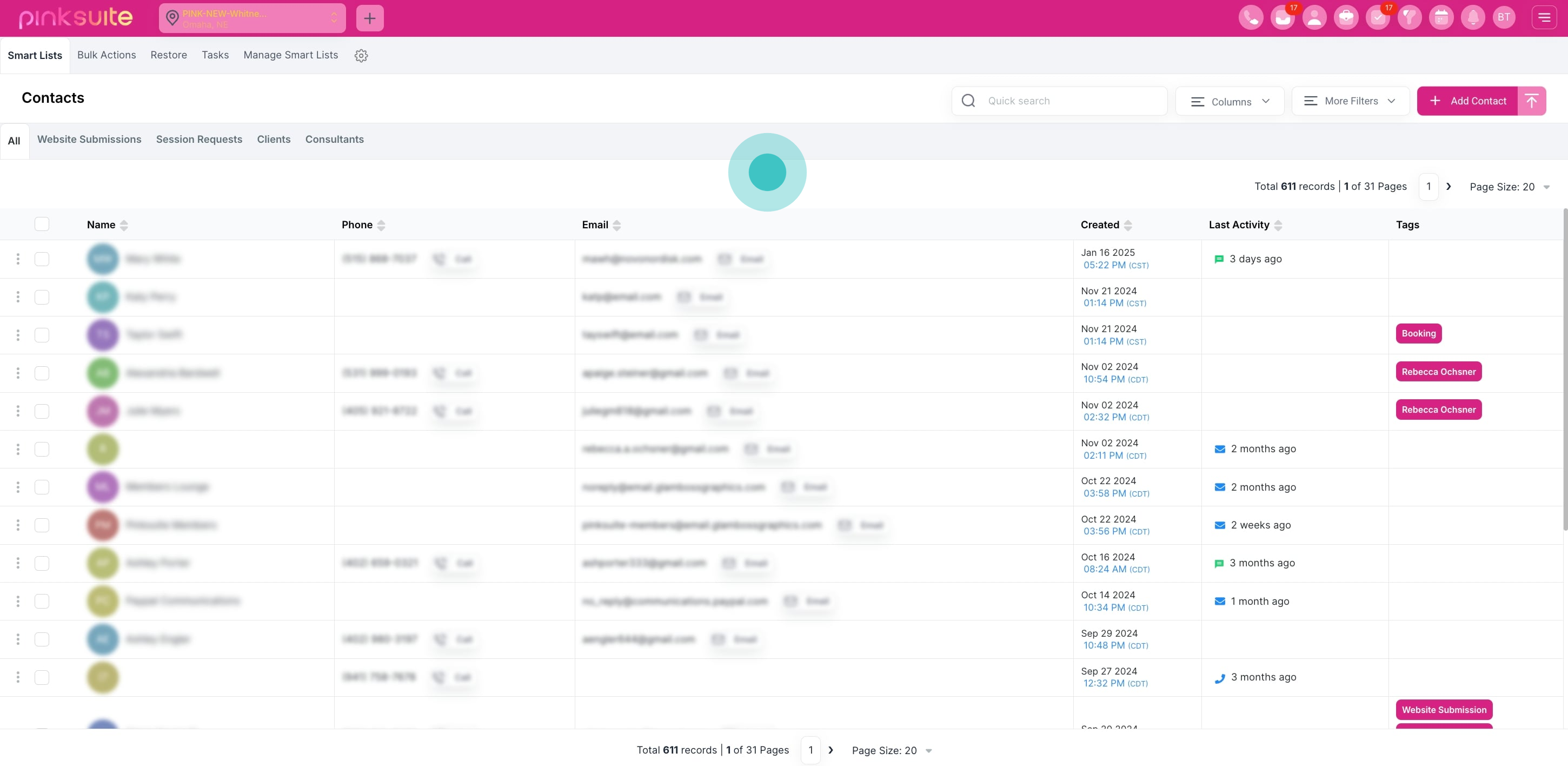
Task: Click the settings gear next to Manage Smart Lists
Action: click(361, 55)
